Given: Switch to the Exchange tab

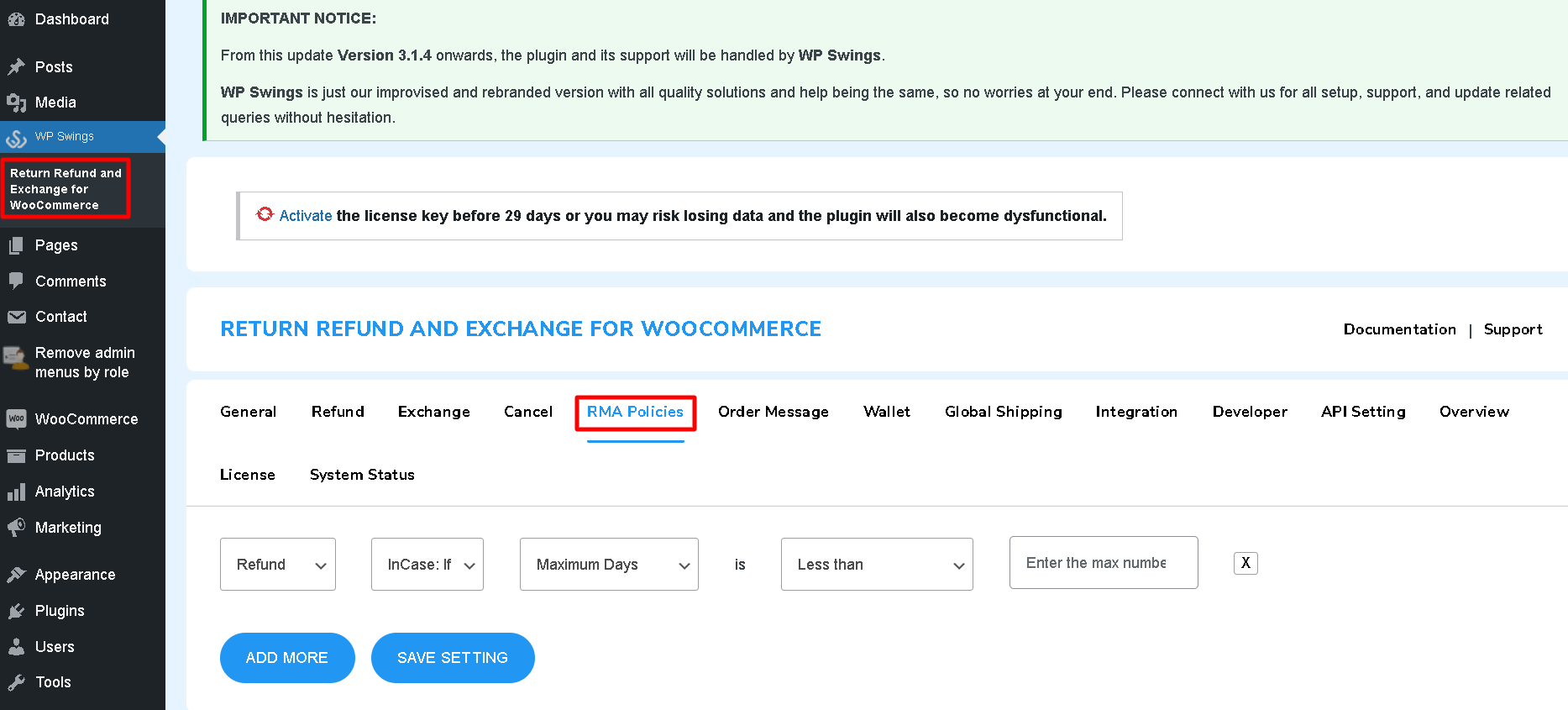Looking at the screenshot, I should (x=433, y=412).
